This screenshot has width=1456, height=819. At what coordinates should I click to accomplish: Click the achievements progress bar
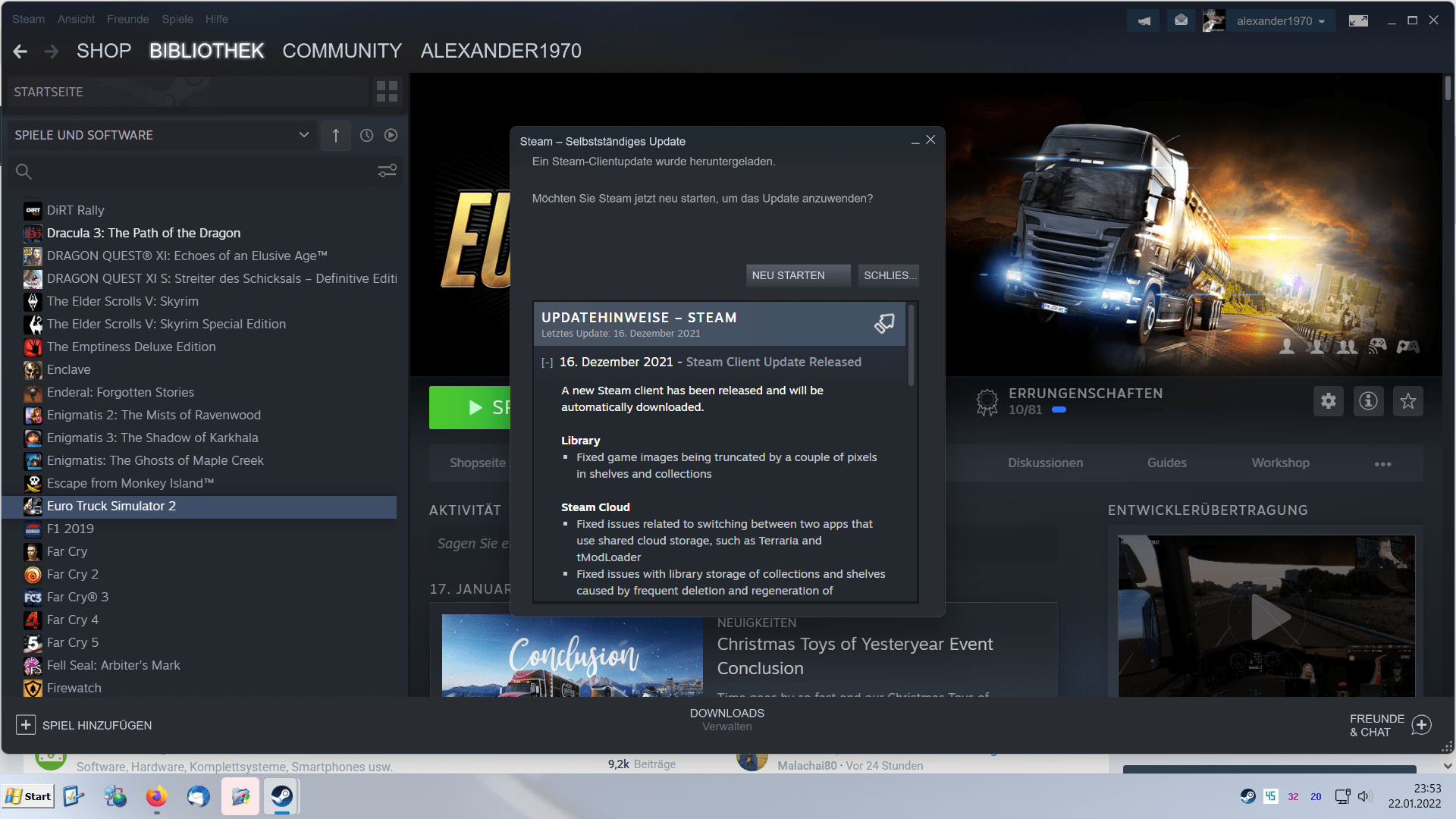(1107, 410)
